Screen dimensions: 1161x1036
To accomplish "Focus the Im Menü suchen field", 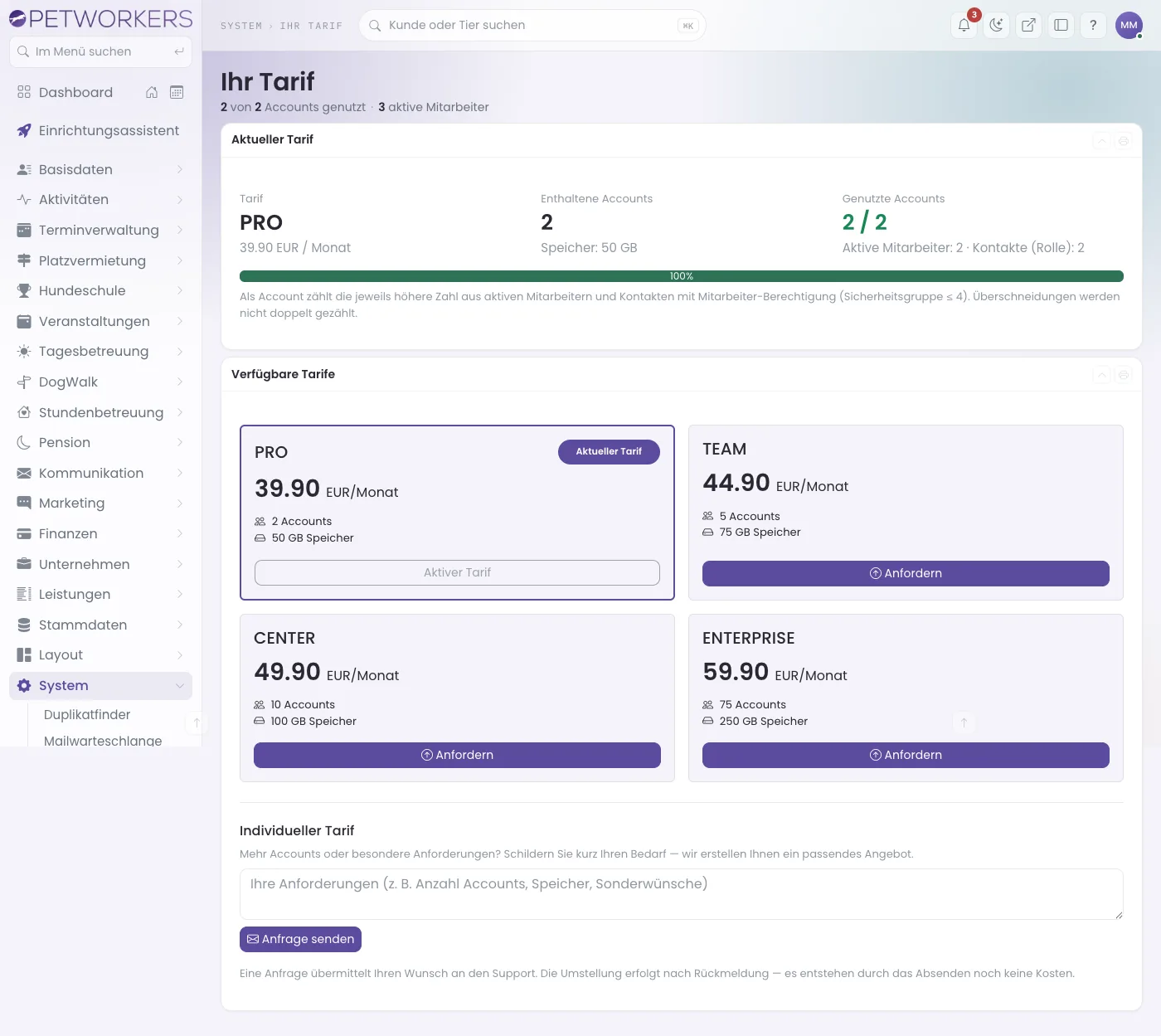I will (100, 51).
